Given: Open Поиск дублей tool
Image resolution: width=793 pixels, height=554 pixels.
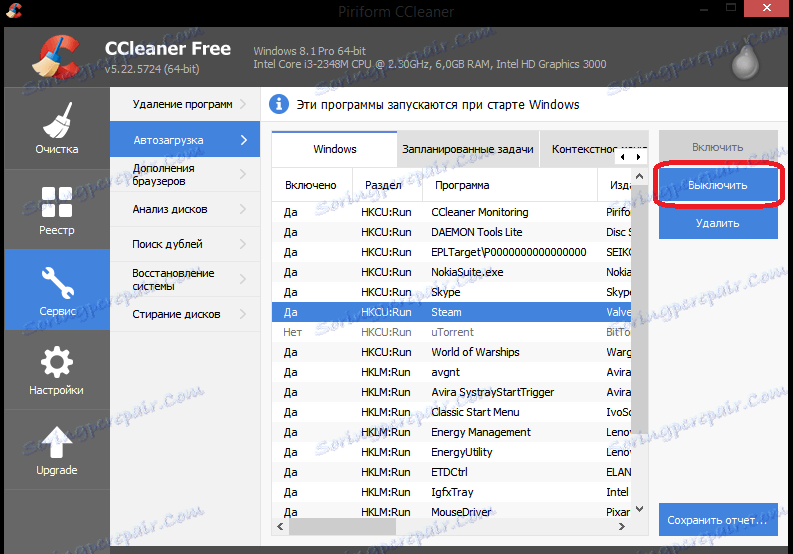Looking at the screenshot, I should tap(185, 244).
